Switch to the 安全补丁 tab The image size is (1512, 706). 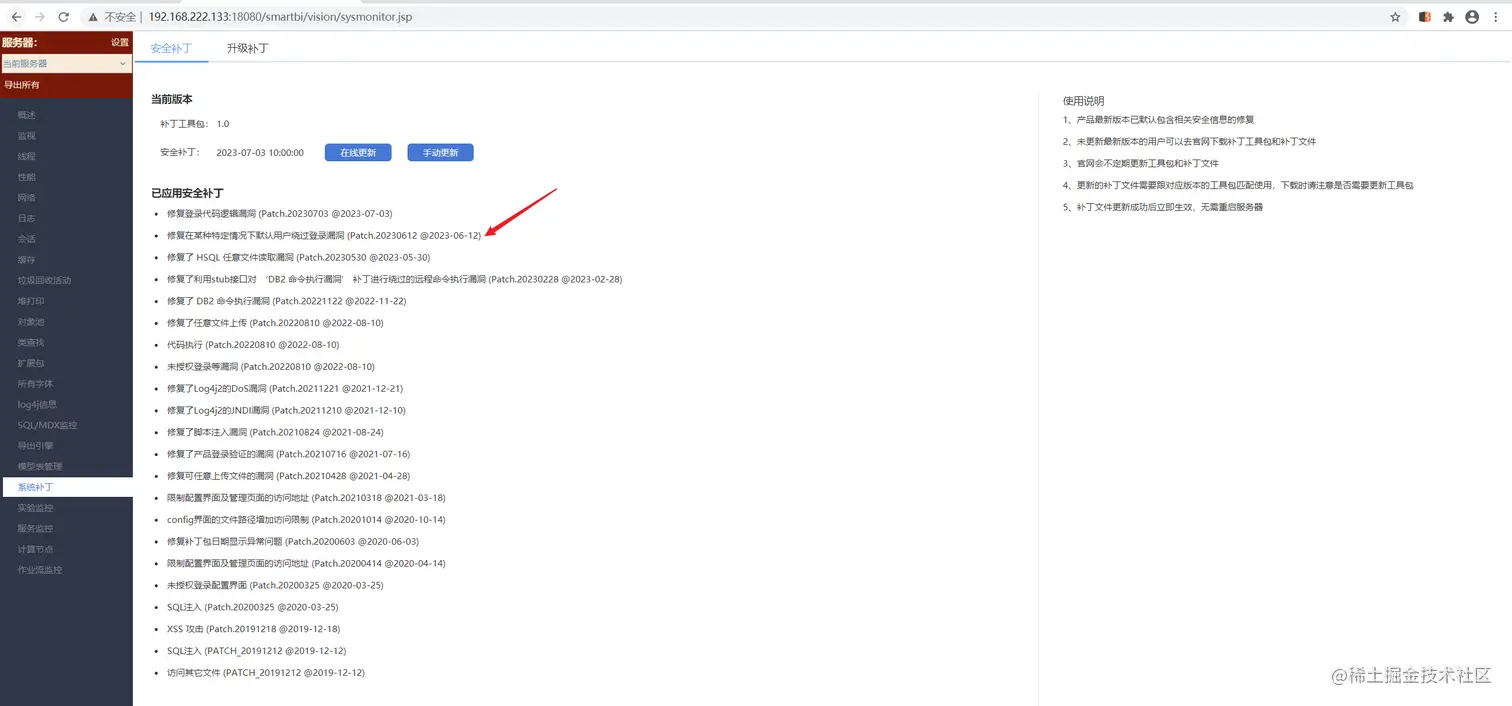171,48
